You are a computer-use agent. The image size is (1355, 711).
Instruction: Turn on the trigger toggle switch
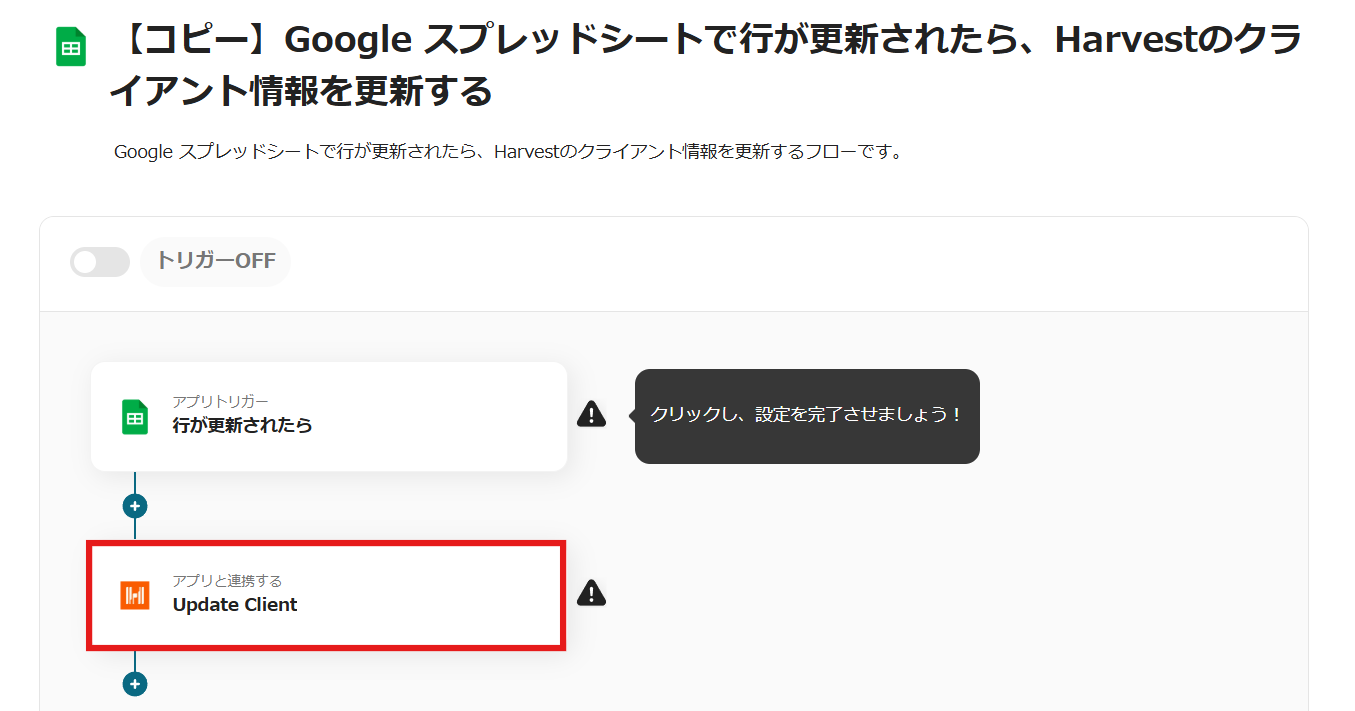click(100, 262)
